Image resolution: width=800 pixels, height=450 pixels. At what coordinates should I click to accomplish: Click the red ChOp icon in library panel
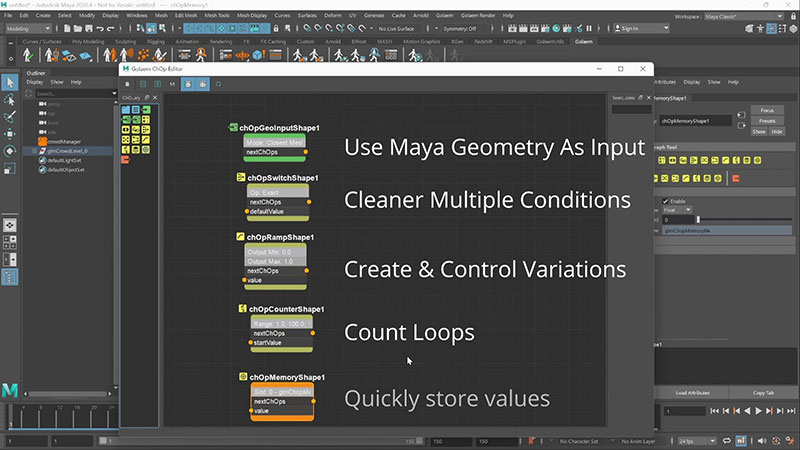(125, 160)
